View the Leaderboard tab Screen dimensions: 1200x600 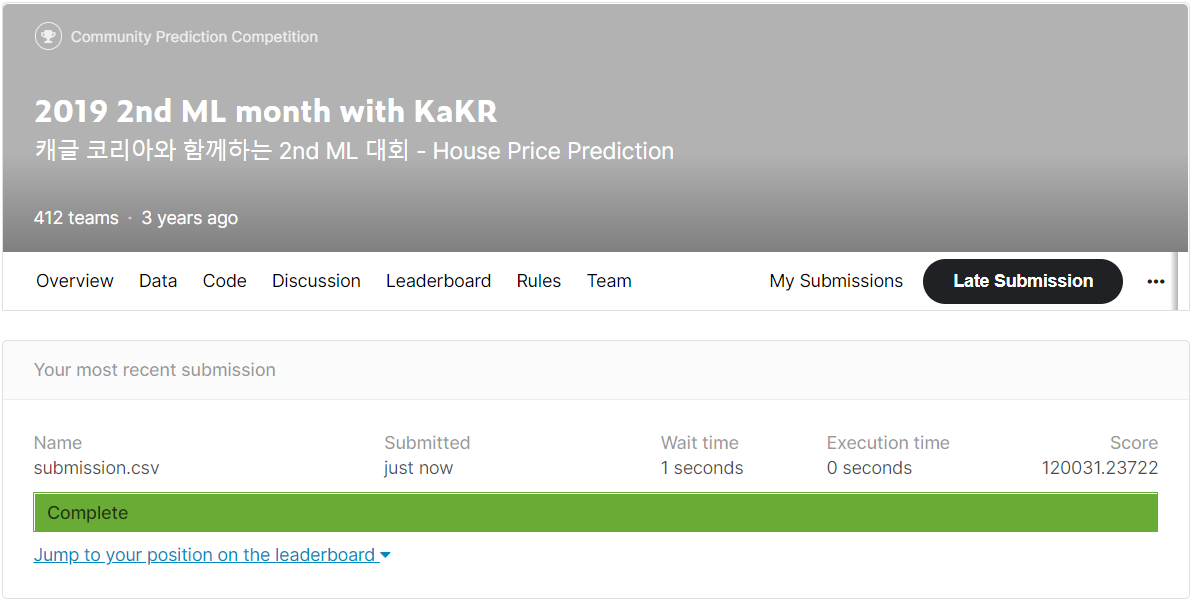tap(438, 281)
